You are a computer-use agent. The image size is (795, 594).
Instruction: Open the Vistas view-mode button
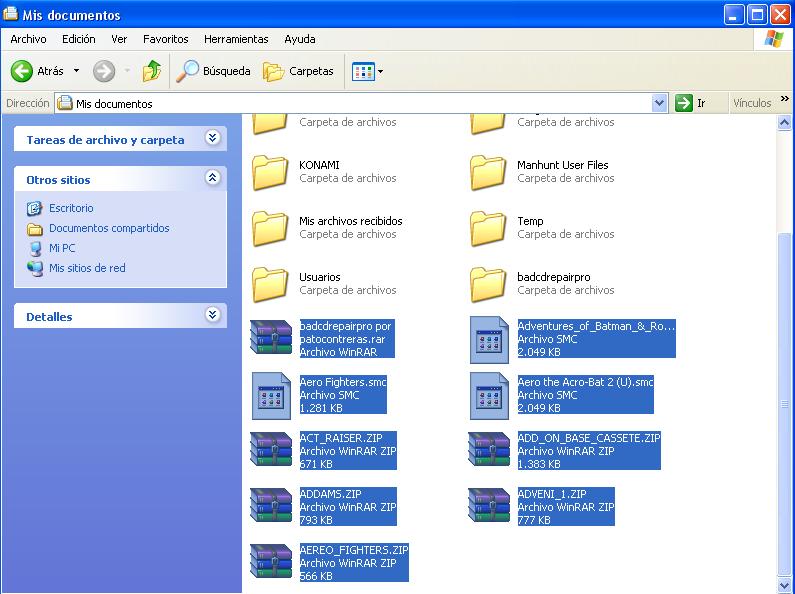coord(363,71)
